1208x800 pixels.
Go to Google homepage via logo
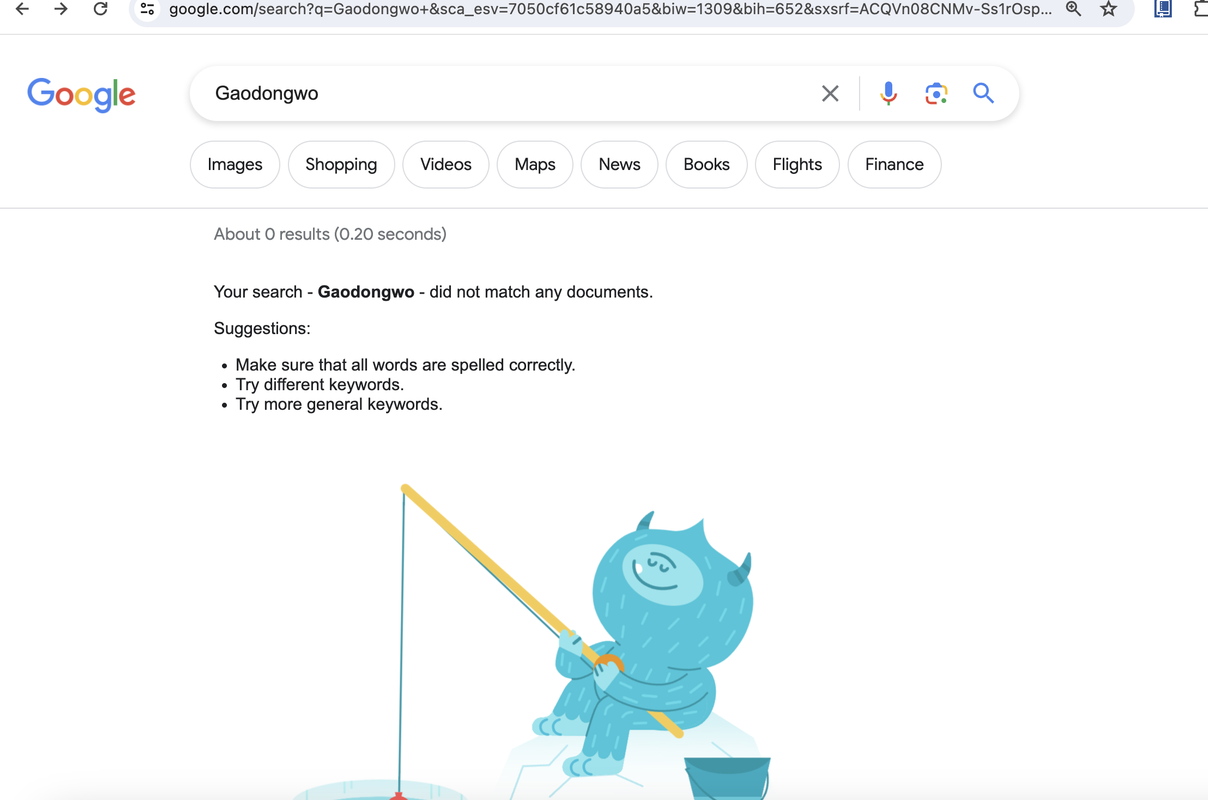tap(81, 95)
